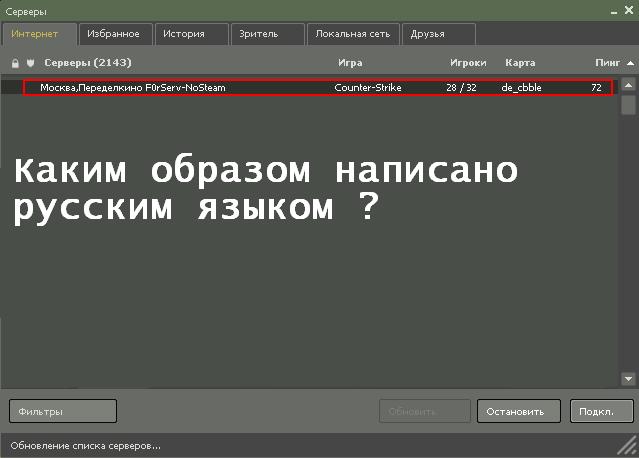Close the Серверы window
Viewport: 639px width, 458px height.
[x=629, y=10]
